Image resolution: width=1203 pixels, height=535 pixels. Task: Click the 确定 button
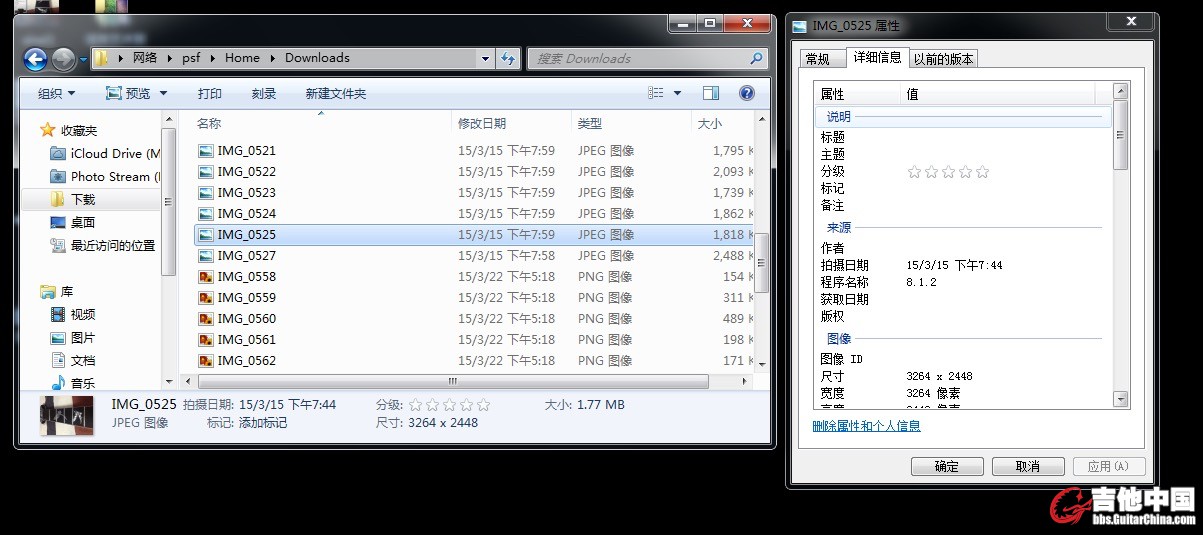pyautogui.click(x=946, y=466)
